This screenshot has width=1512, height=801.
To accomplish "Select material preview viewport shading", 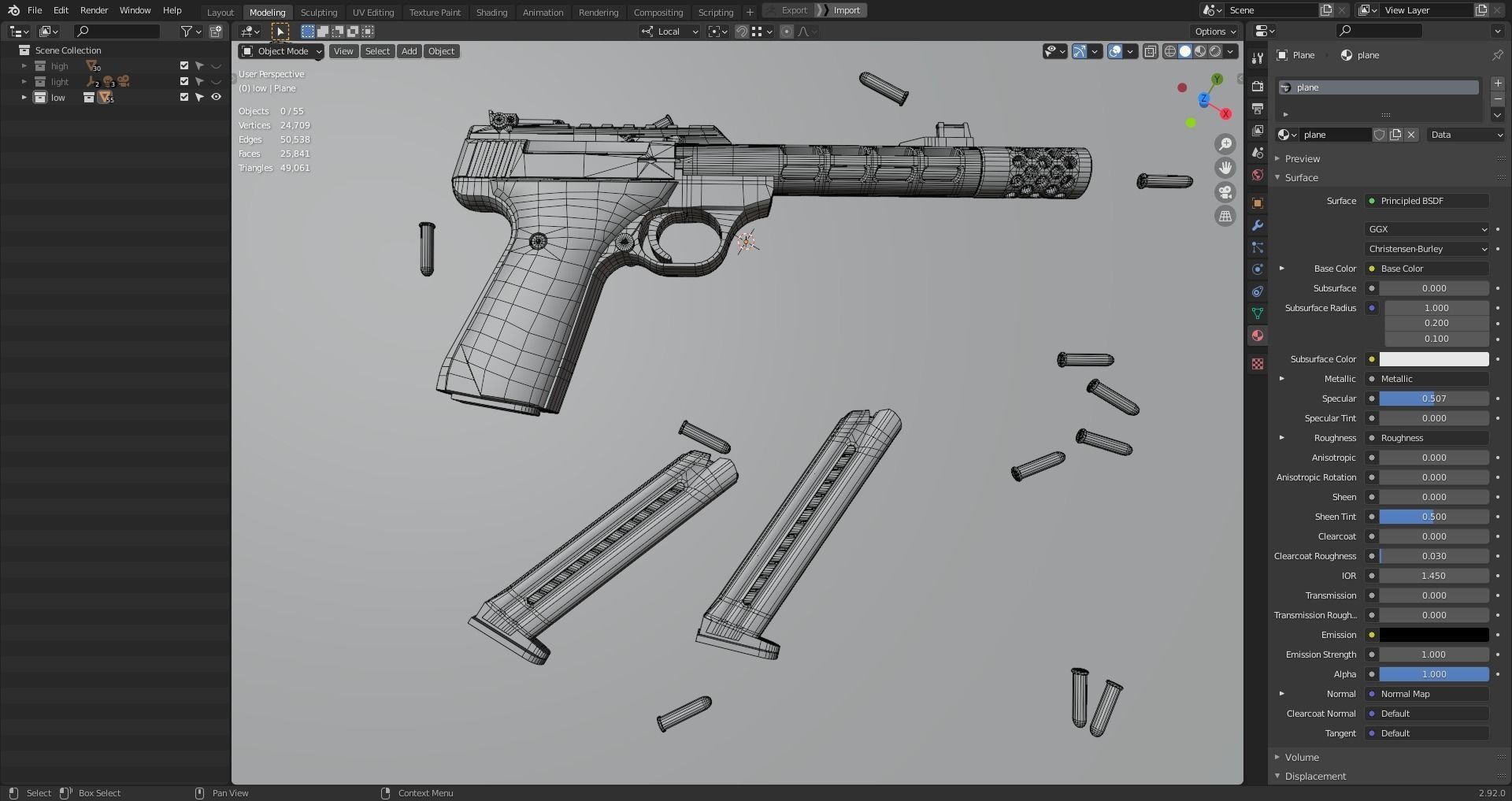I will 1200,51.
